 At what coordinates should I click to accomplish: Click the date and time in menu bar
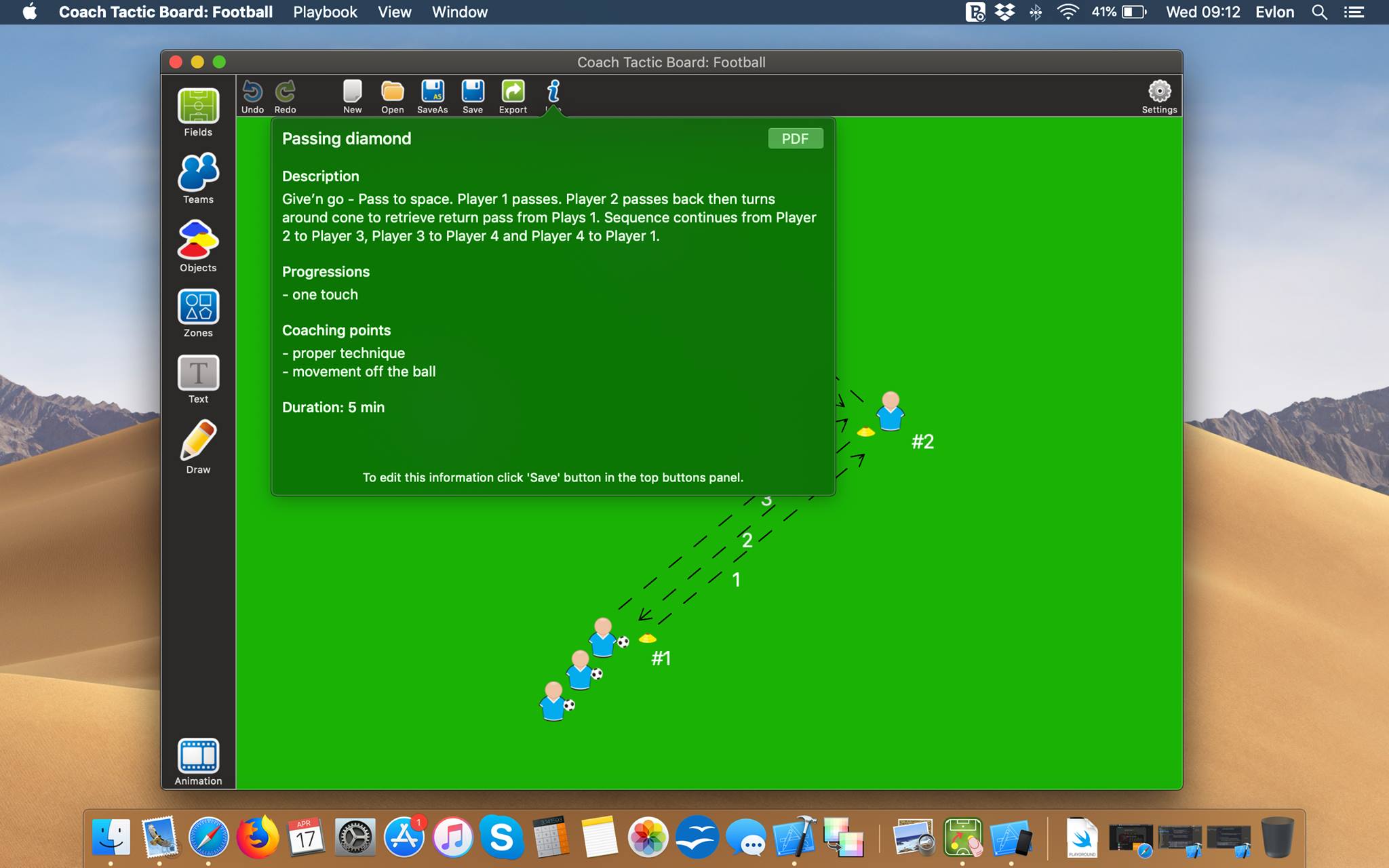(x=1203, y=12)
